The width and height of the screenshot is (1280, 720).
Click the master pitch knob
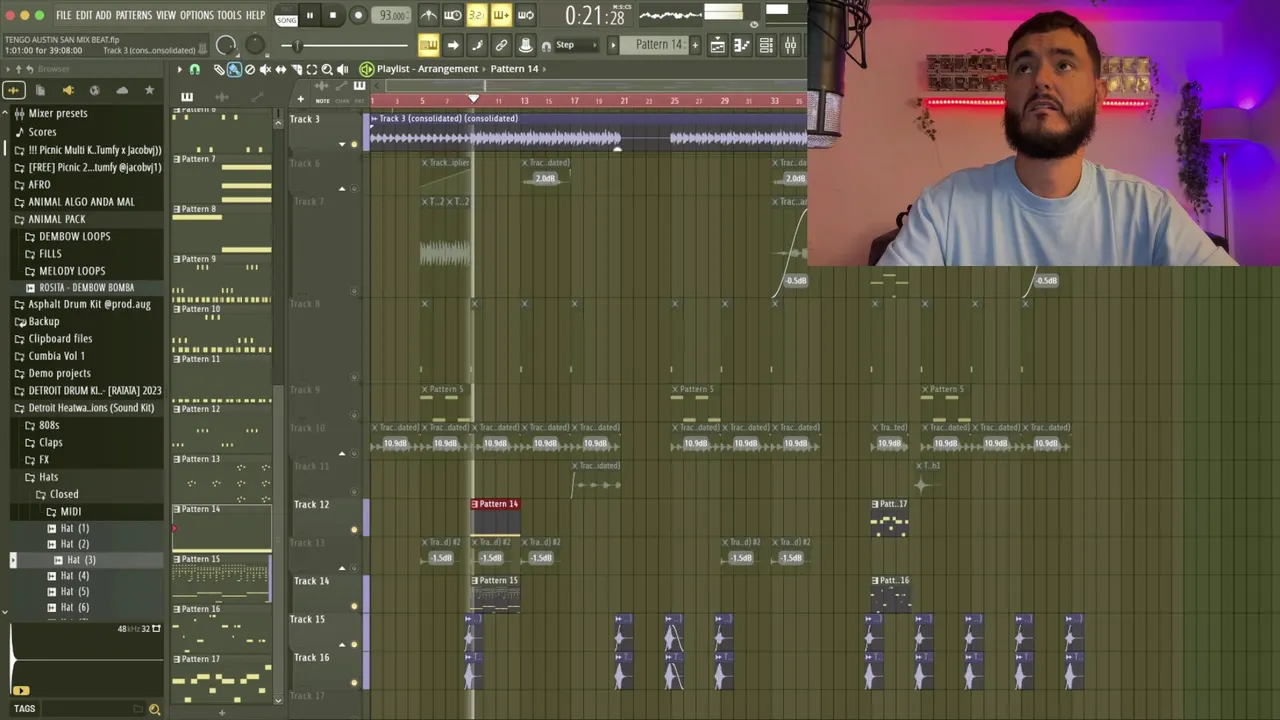(255, 44)
